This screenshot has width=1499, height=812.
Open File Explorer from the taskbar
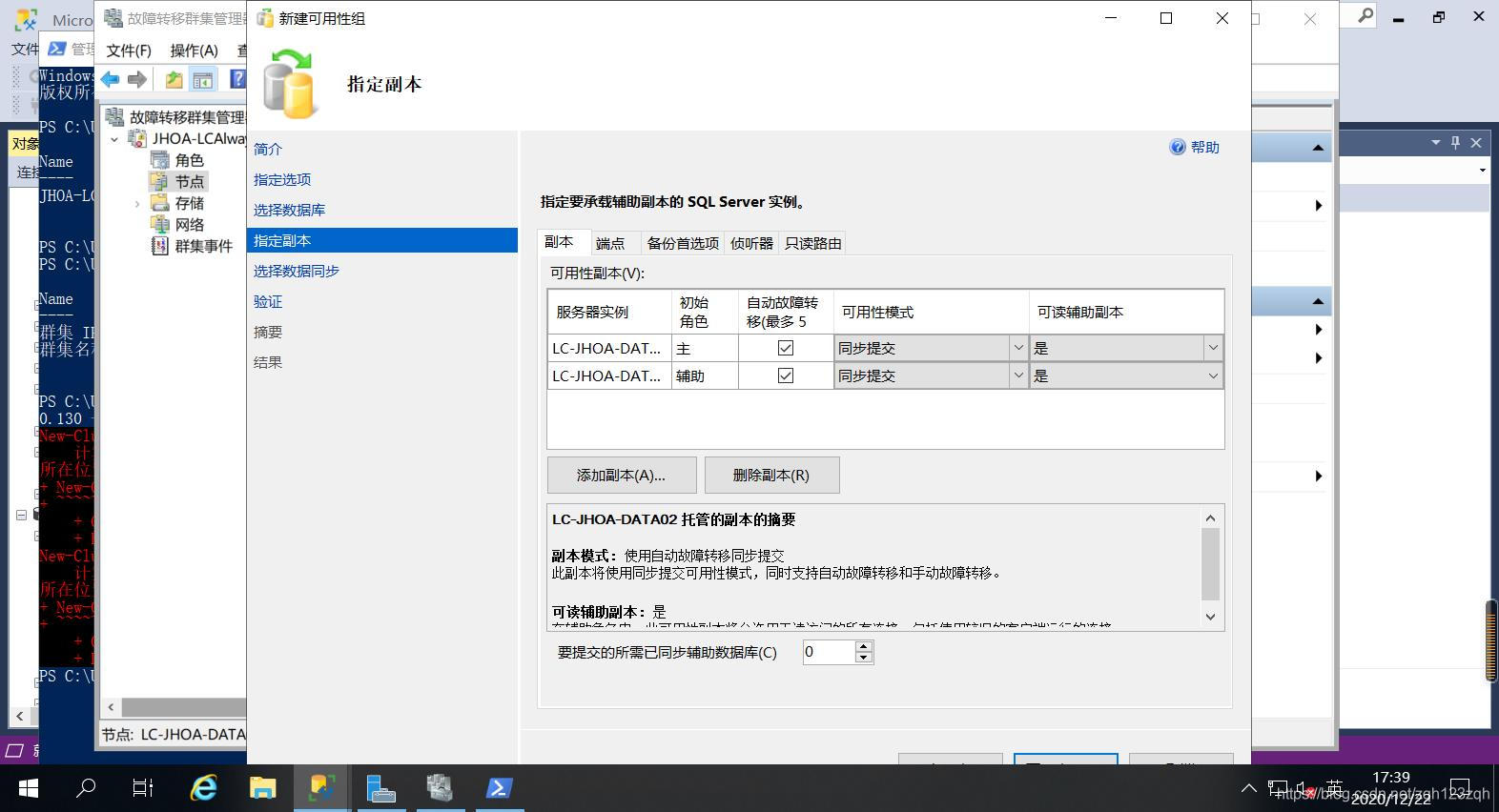tap(262, 788)
